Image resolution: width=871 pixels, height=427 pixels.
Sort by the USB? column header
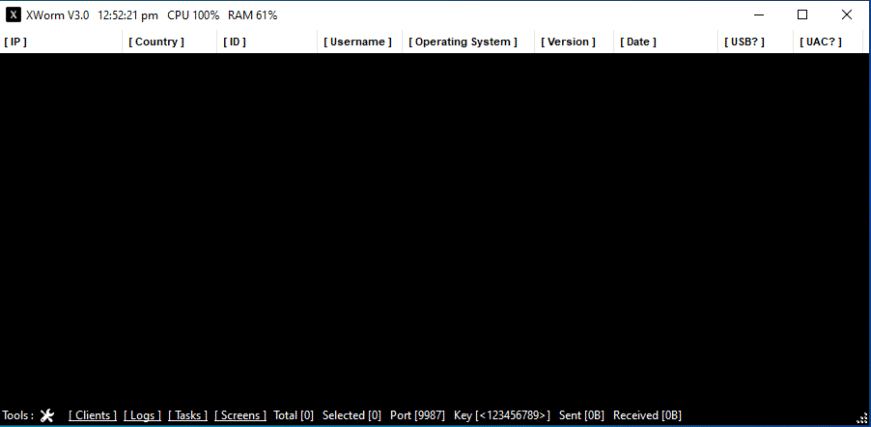755,42
